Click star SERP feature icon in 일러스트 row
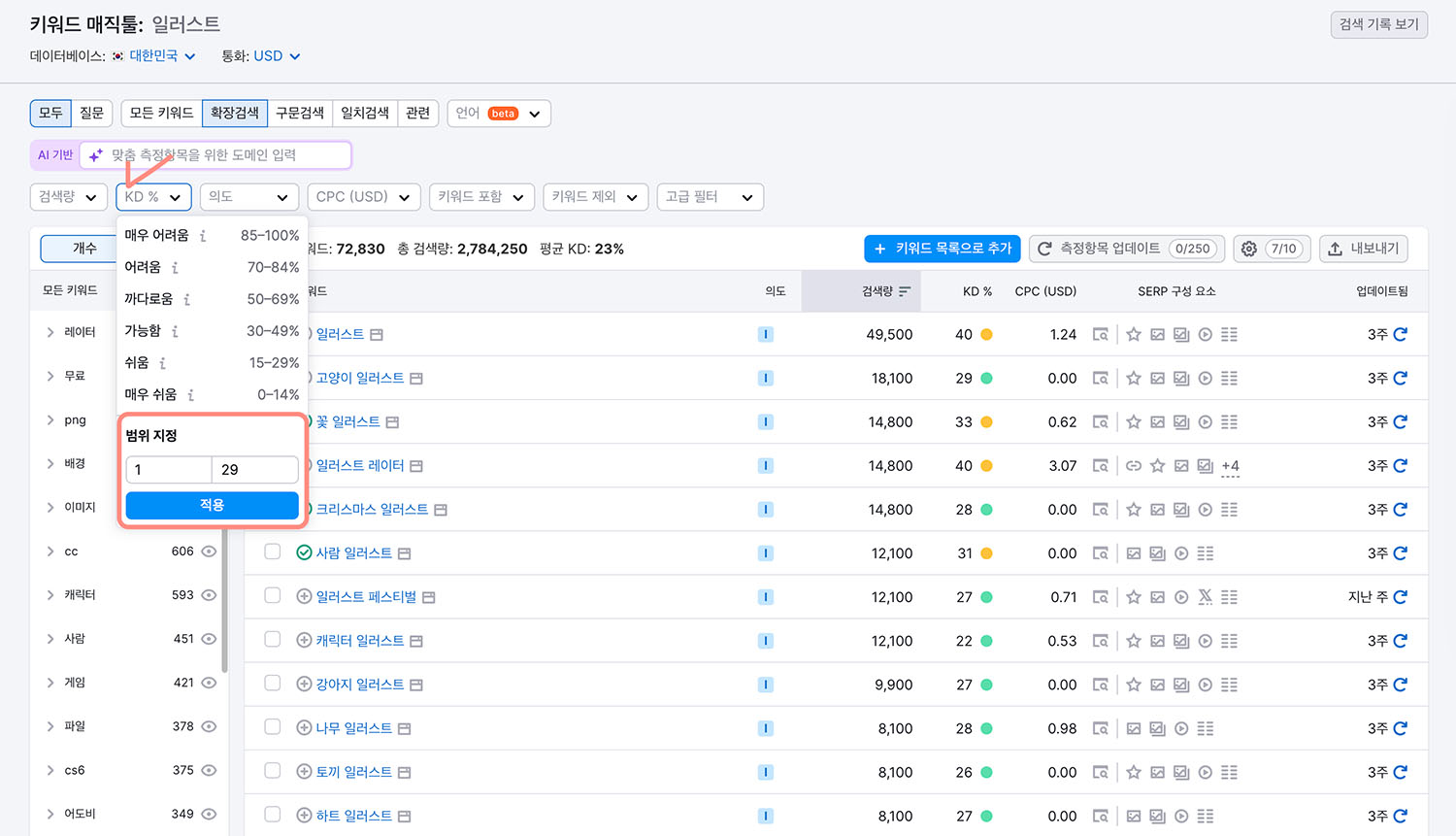The height and width of the screenshot is (836, 1456). pos(1133,334)
